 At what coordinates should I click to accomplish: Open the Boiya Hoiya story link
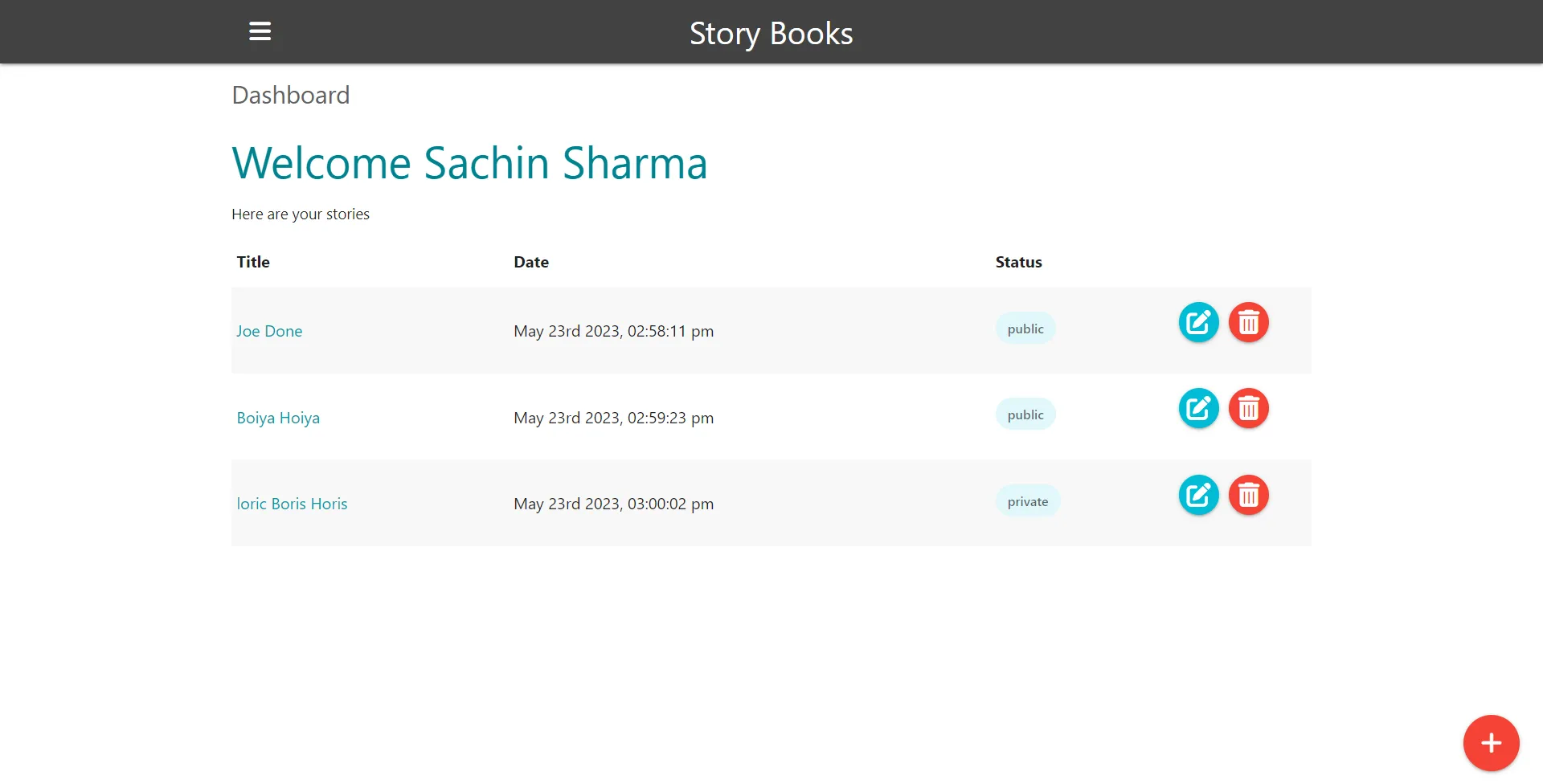pyautogui.click(x=278, y=418)
